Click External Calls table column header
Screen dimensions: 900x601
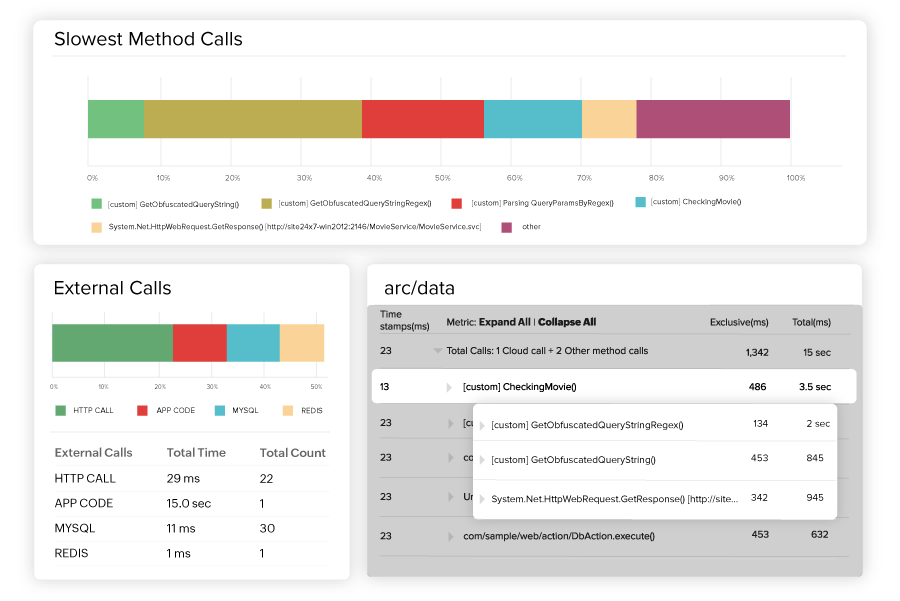93,453
